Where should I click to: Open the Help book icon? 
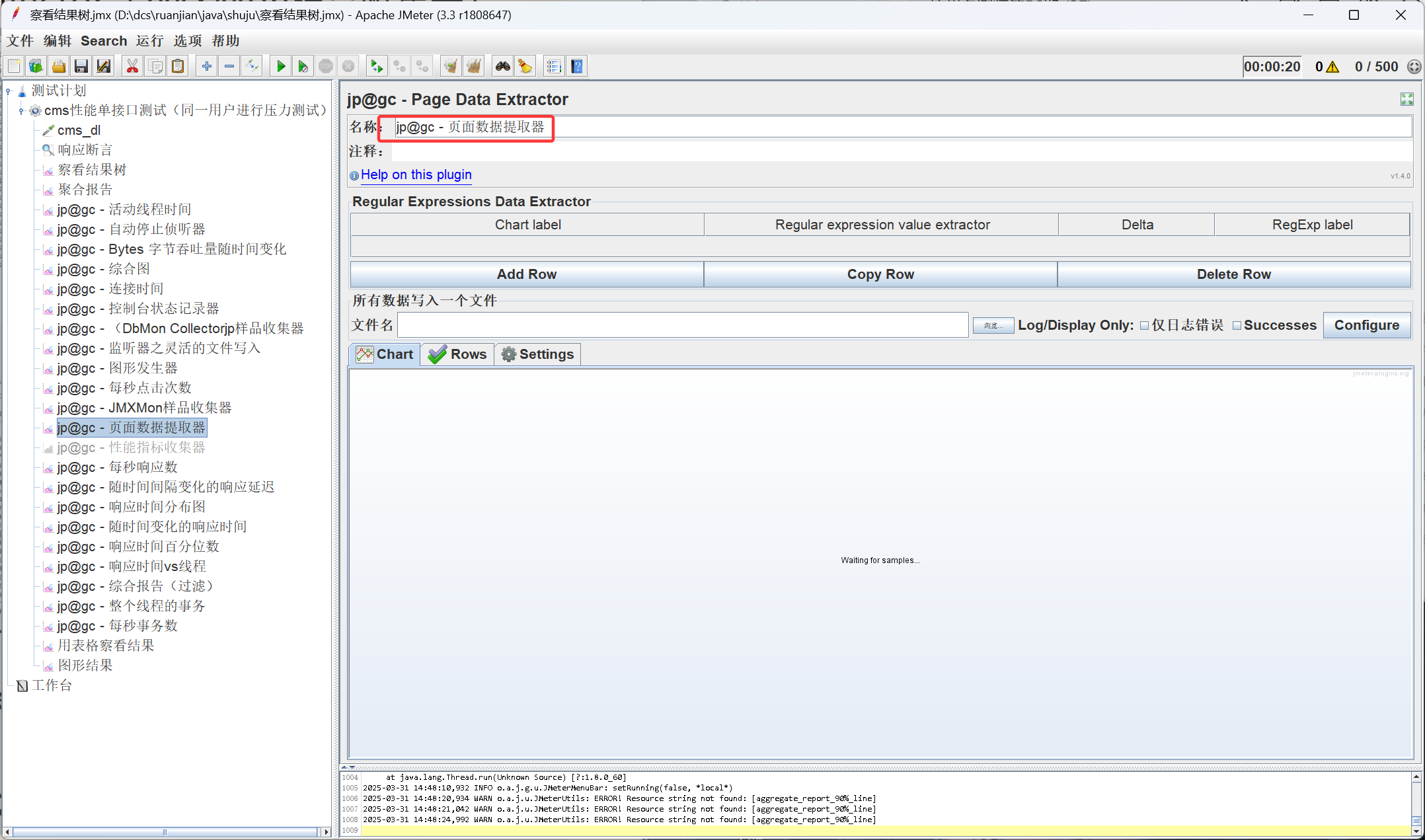pyautogui.click(x=577, y=66)
